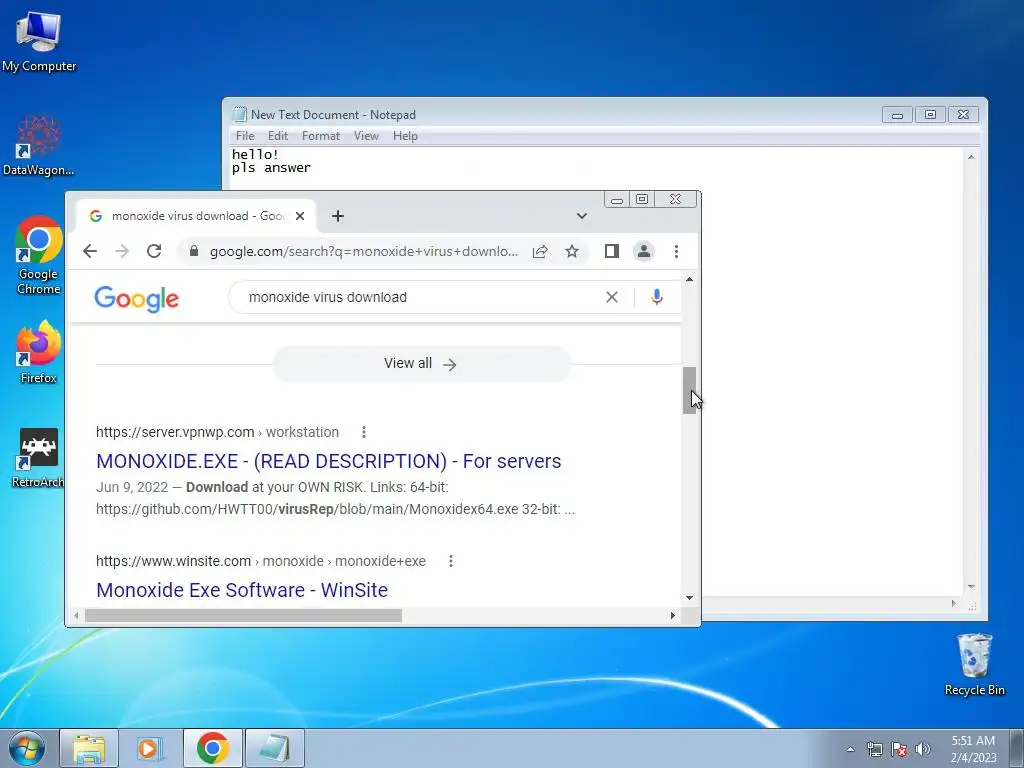Open Notepad Edit menu
The width and height of the screenshot is (1024, 768).
tap(278, 136)
